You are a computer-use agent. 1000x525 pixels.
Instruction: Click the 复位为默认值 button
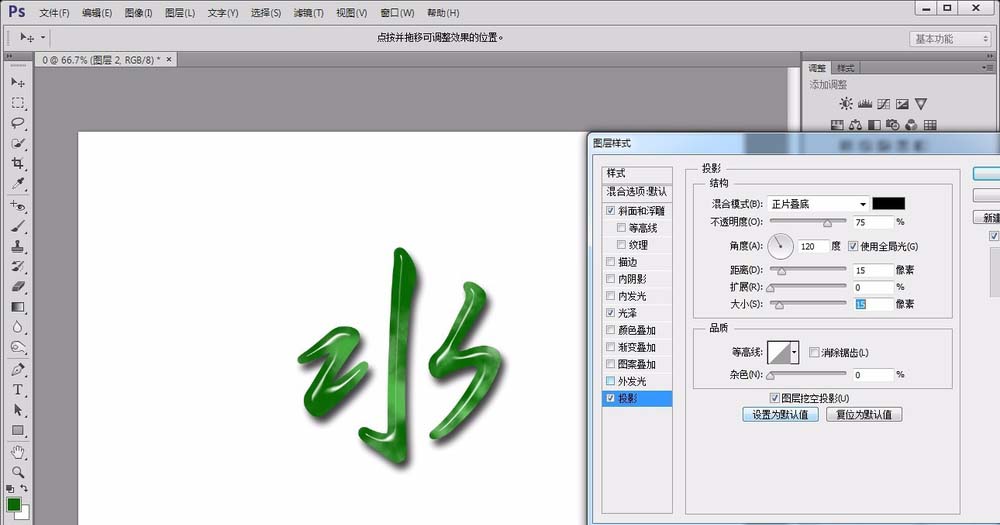click(x=864, y=415)
